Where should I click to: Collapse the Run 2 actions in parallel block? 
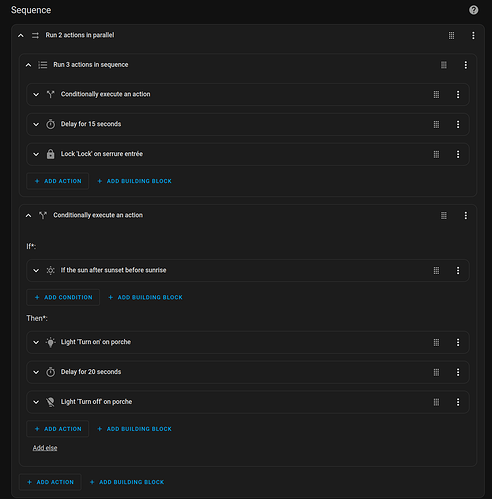pos(21,35)
